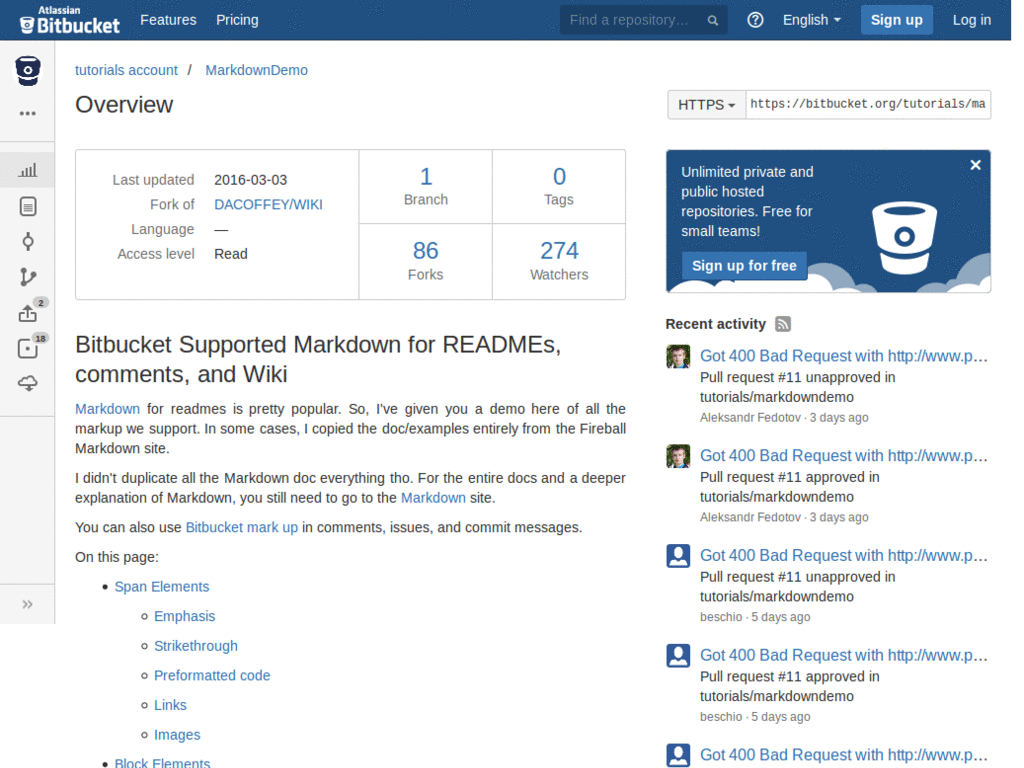This screenshot has height=768, width=1024.
Task: Open the English language dropdown
Action: [x=811, y=20]
